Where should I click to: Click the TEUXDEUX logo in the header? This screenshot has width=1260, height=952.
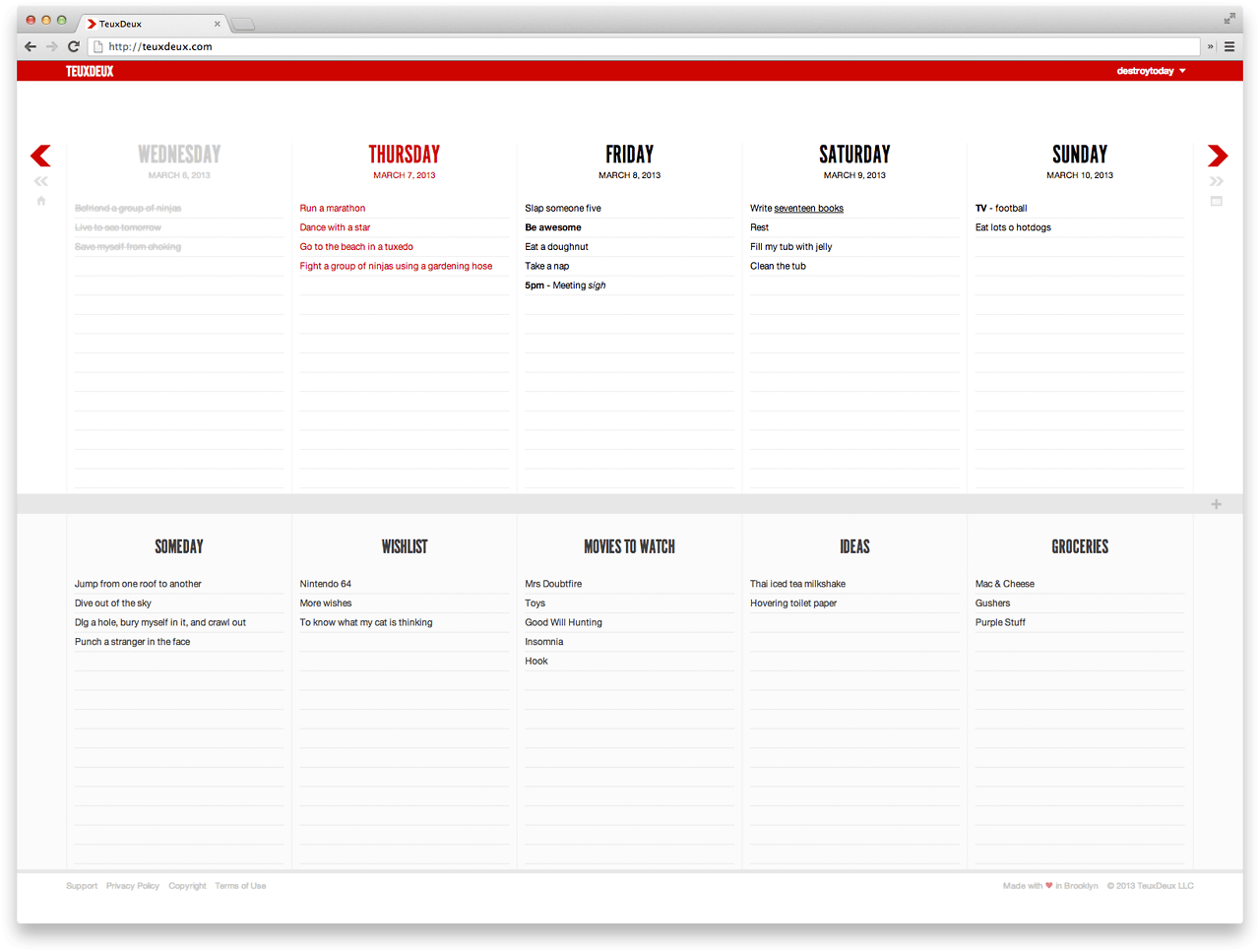pyautogui.click(x=90, y=70)
